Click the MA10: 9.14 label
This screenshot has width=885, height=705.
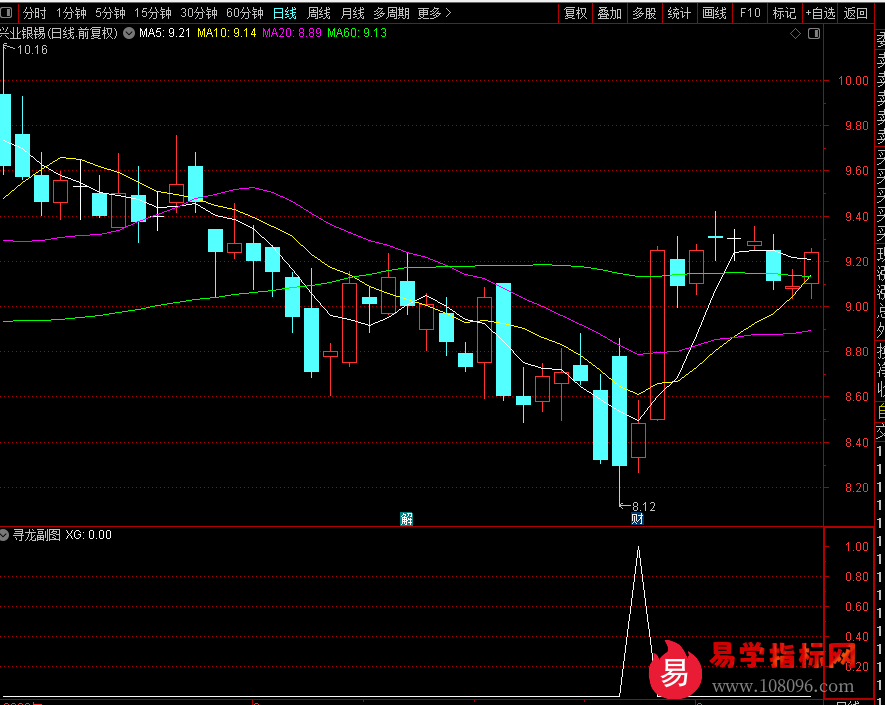point(227,33)
